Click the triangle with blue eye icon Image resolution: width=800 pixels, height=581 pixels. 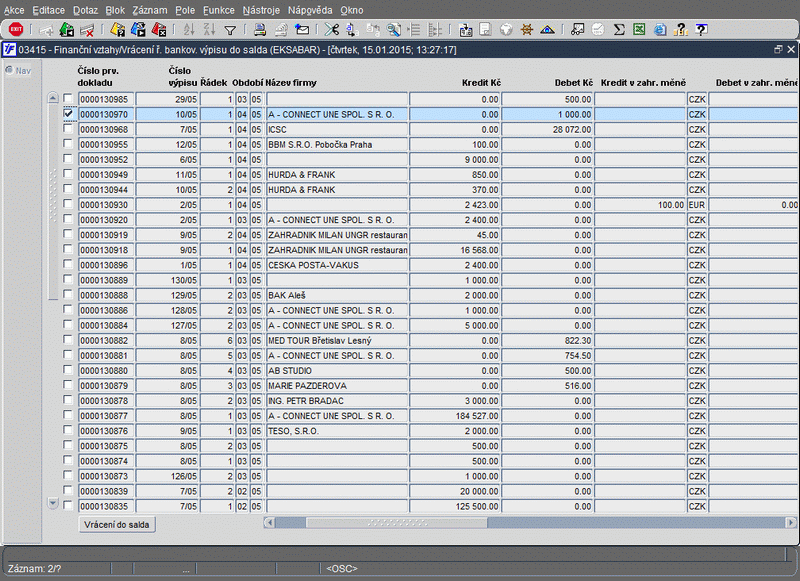[x=547, y=30]
